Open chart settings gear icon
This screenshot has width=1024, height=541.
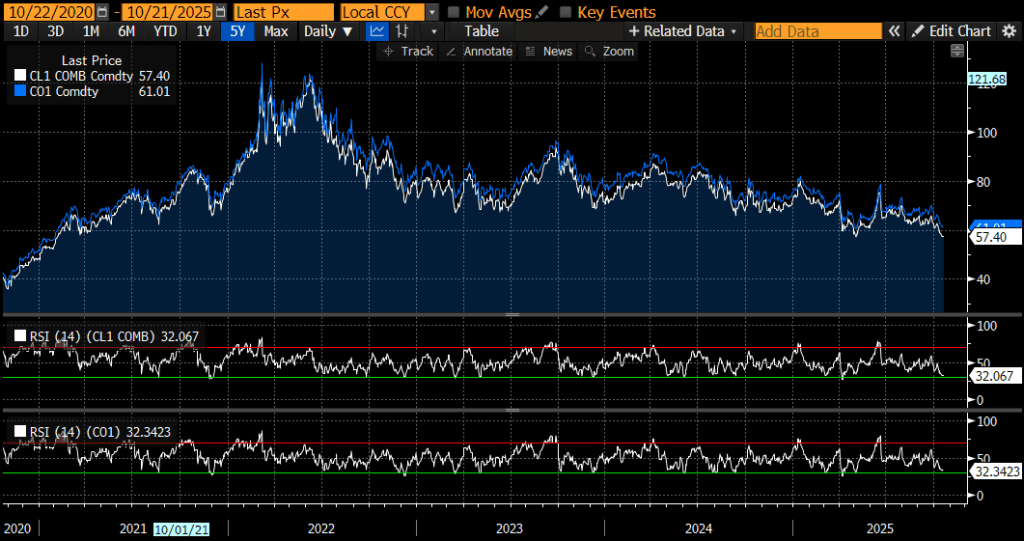coord(1010,31)
